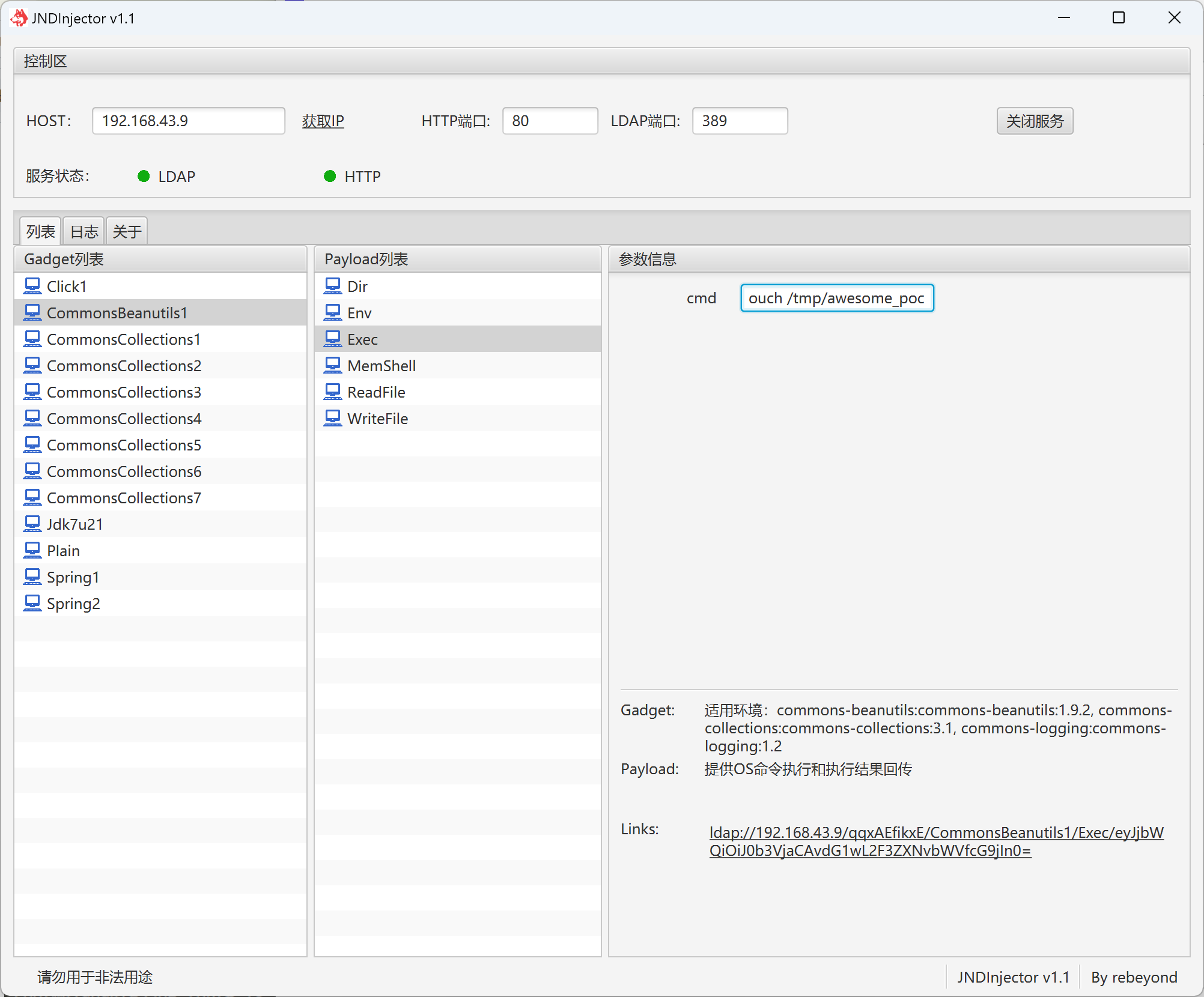Click the computer icon beside Click1 gadget
This screenshot has width=1204, height=997.
pos(32,286)
